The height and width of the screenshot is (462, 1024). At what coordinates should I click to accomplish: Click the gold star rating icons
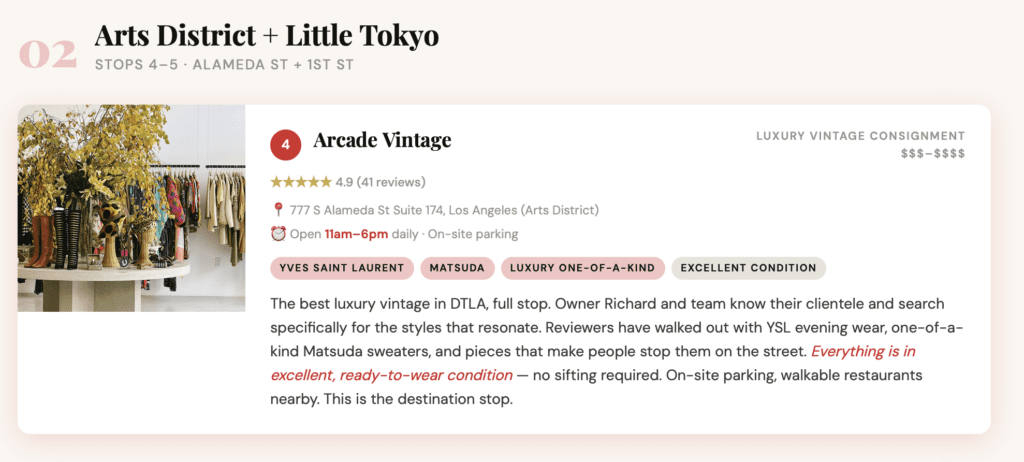point(301,182)
